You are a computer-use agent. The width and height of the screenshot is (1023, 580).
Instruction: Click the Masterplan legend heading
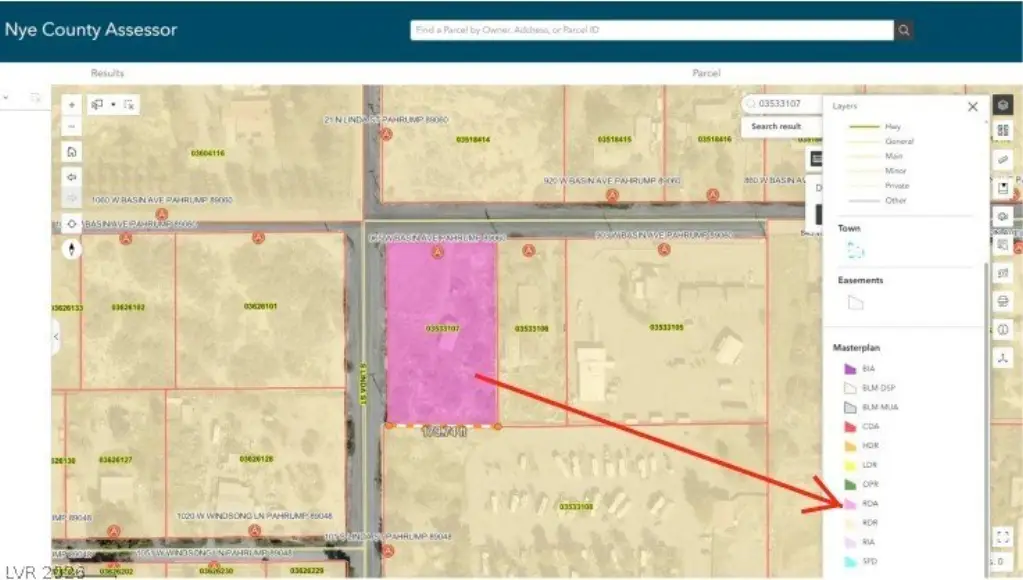[x=856, y=348]
